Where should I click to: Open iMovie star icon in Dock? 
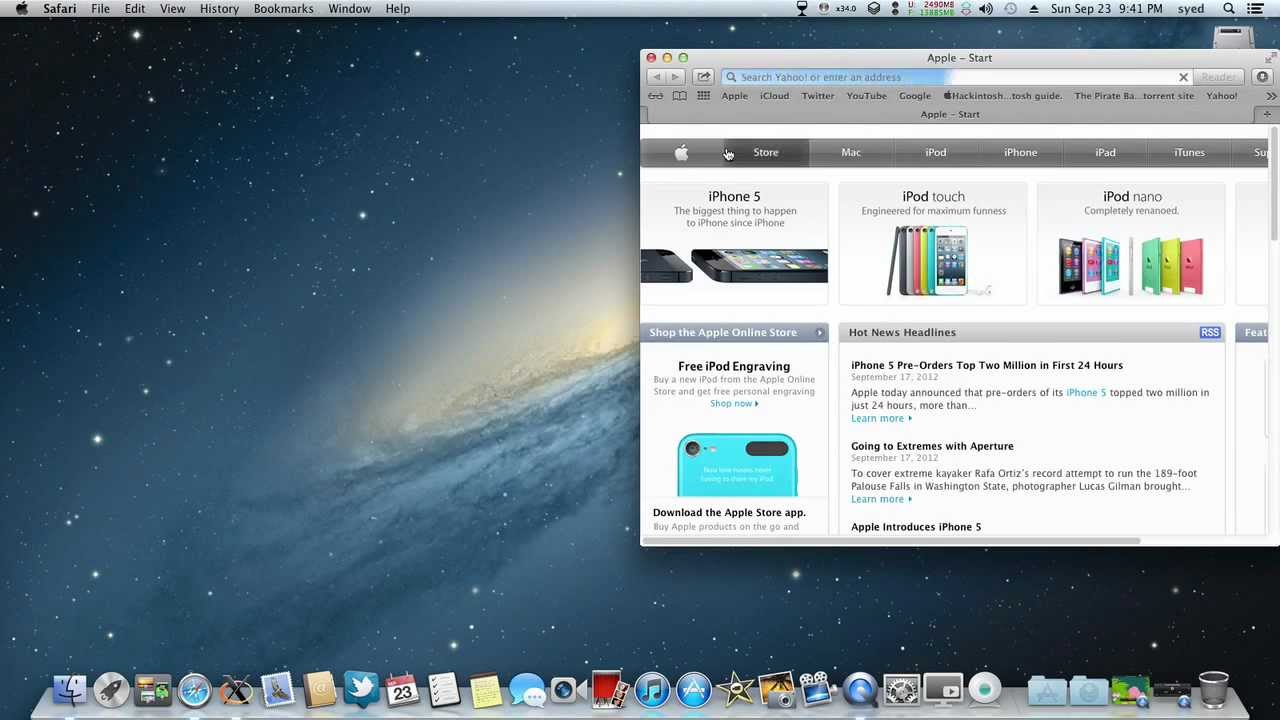click(x=735, y=690)
